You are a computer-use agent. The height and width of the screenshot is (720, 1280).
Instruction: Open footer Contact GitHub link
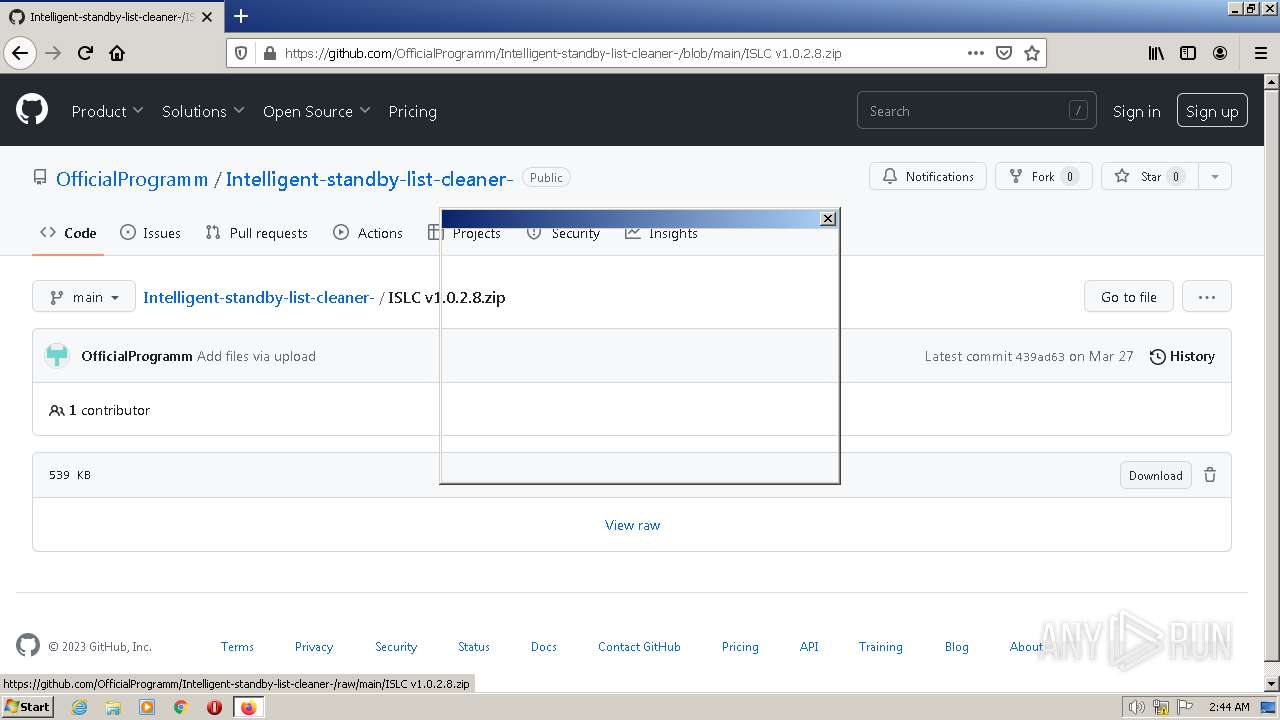pyautogui.click(x=639, y=647)
